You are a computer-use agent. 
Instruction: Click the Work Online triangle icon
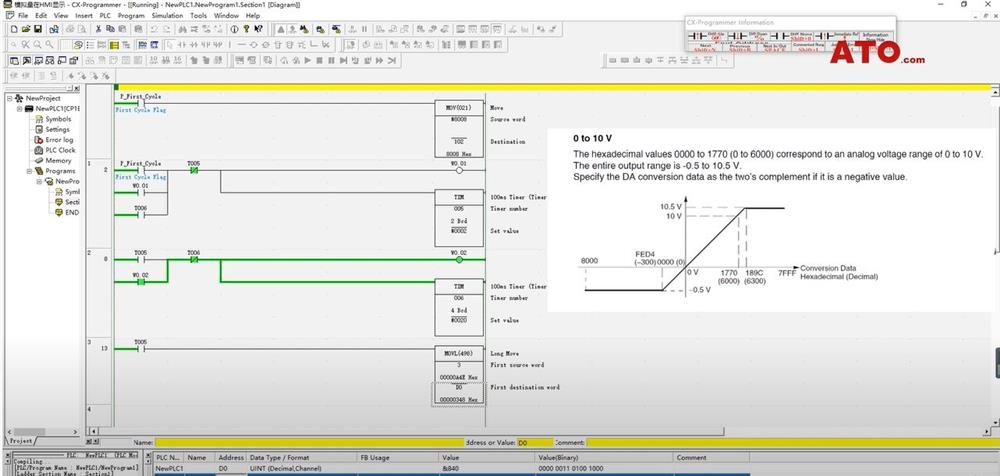point(280,29)
